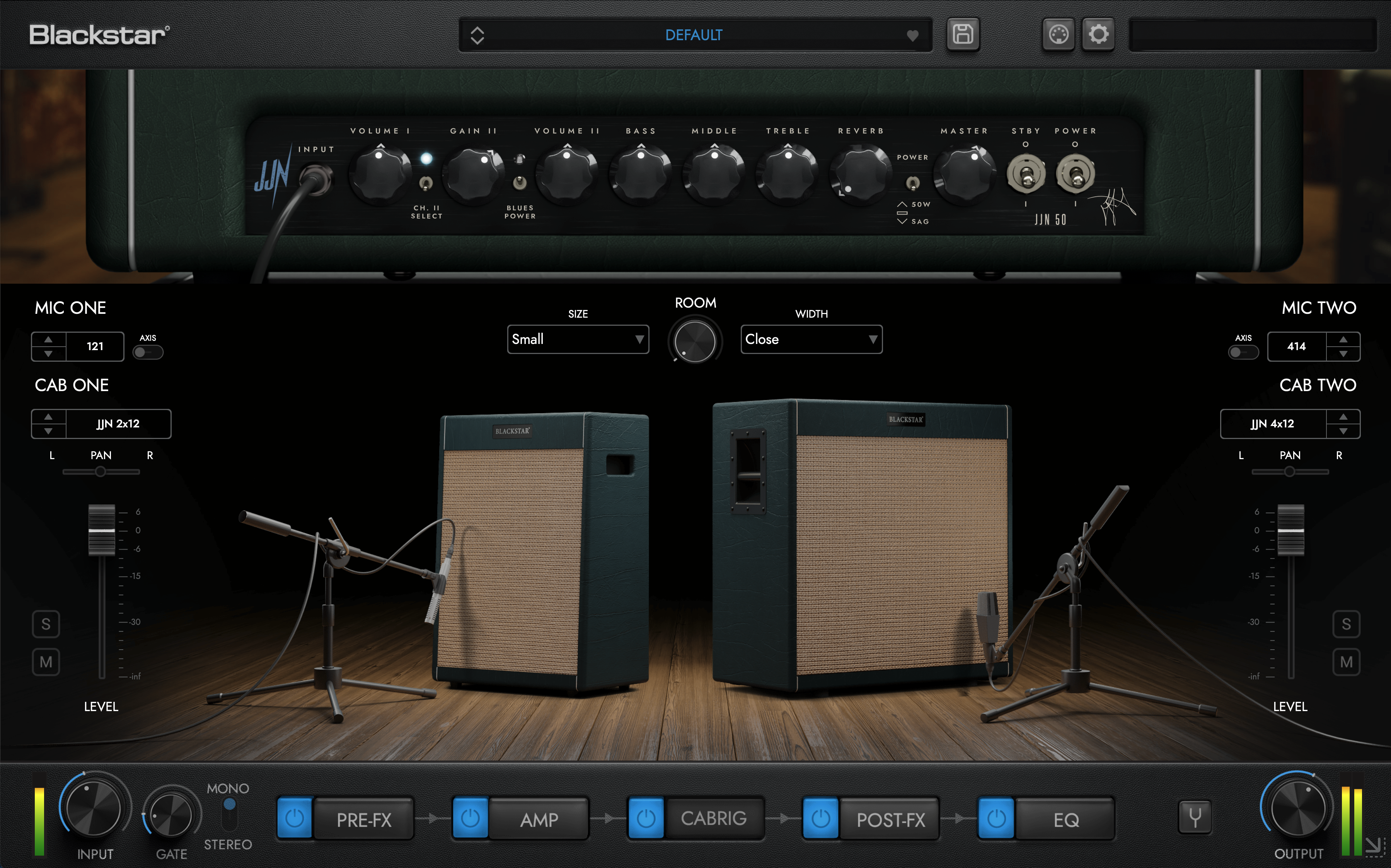
Task: Switch to the CABRIG section
Action: click(713, 819)
